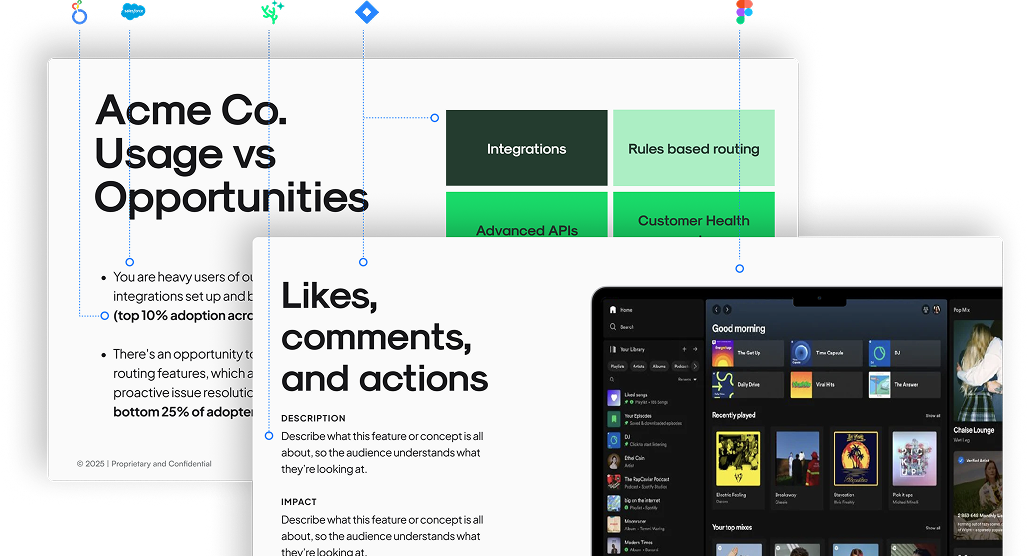Image resolution: width=1028 pixels, height=556 pixels.
Task: Click the Salesforce cloud logo
Action: click(x=132, y=11)
